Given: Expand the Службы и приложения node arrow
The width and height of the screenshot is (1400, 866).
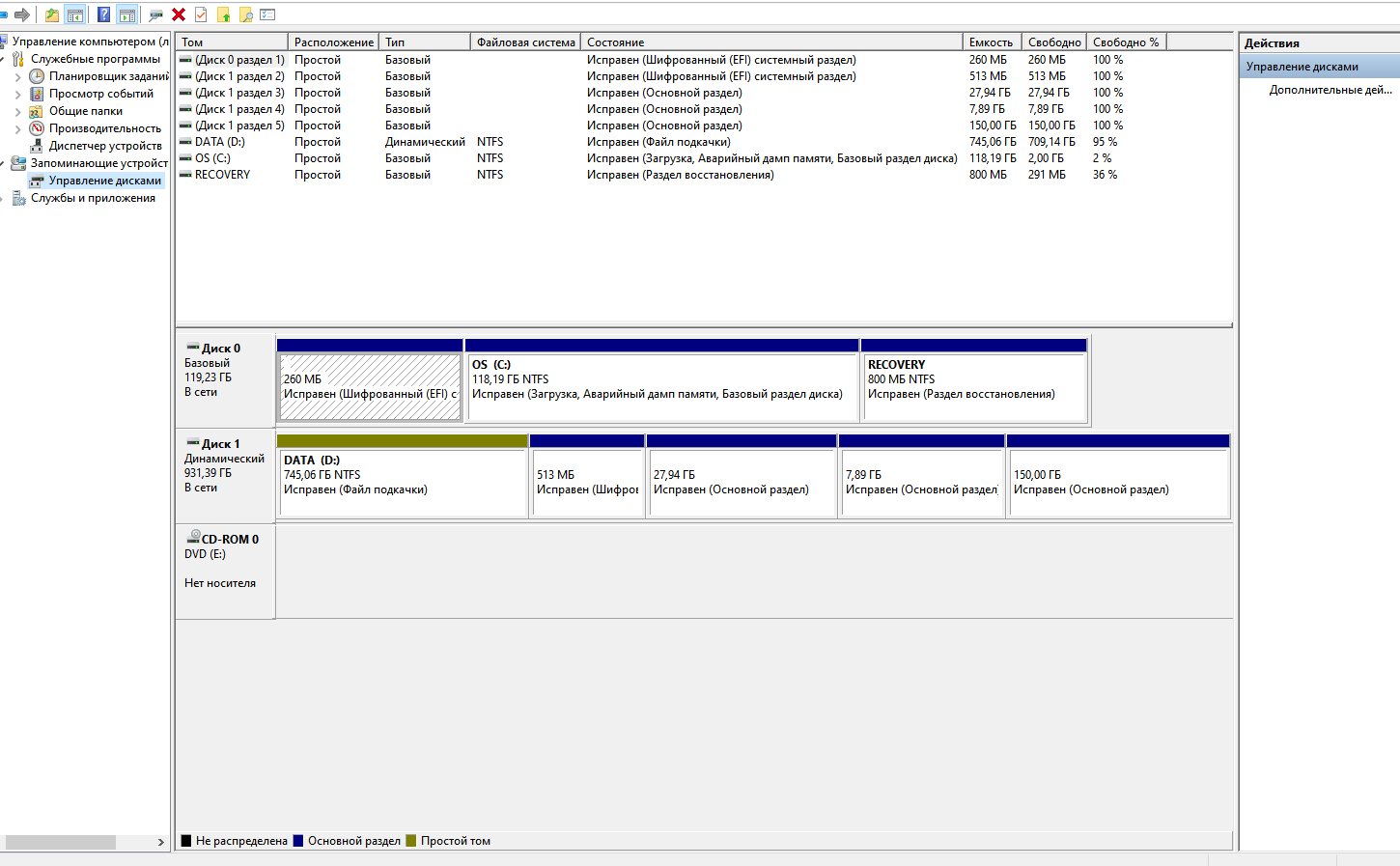Looking at the screenshot, I should tap(3, 198).
